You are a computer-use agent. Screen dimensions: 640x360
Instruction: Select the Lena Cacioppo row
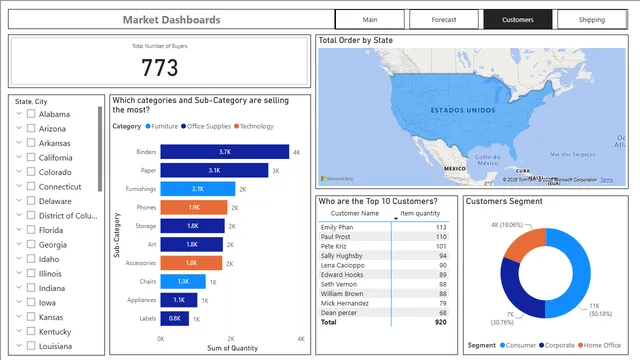click(384, 265)
